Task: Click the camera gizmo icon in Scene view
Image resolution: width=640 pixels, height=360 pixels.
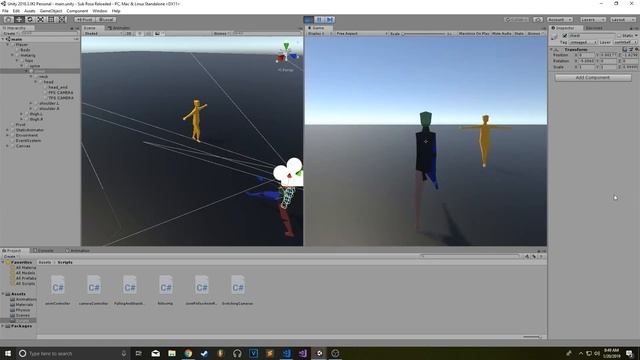Action: click(x=289, y=172)
